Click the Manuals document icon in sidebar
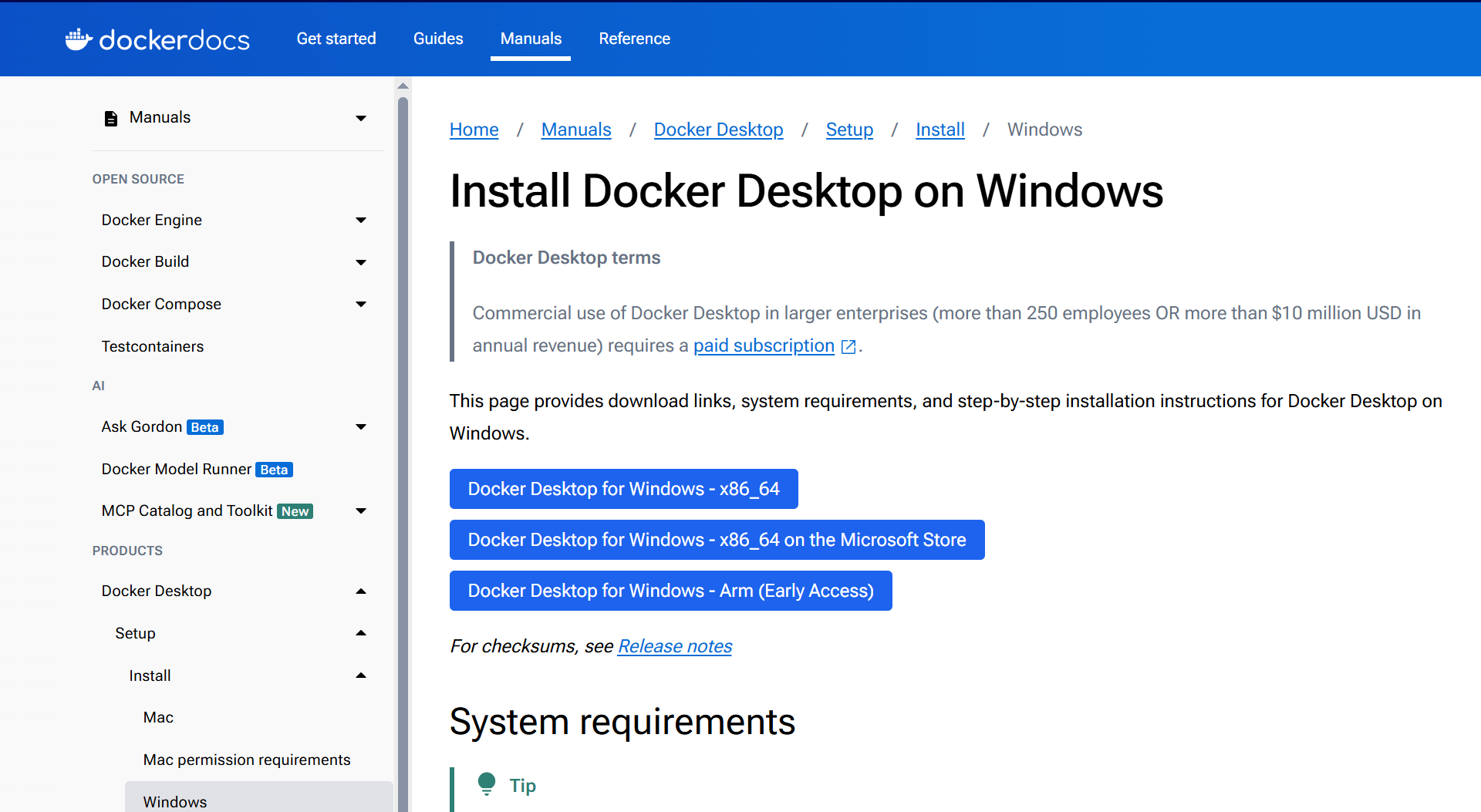 pos(111,118)
